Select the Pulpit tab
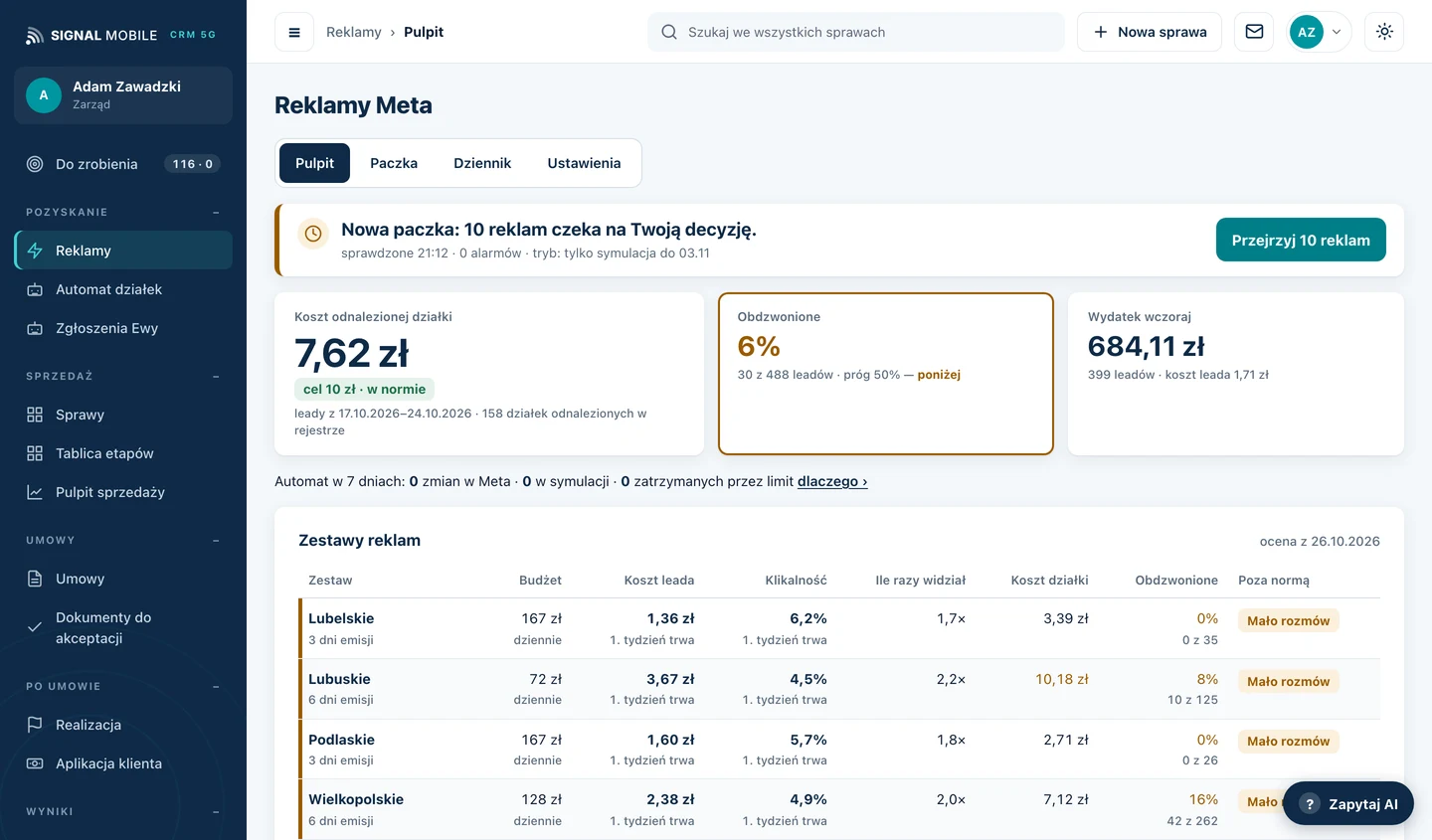The height and width of the screenshot is (840, 1432). coord(314,163)
